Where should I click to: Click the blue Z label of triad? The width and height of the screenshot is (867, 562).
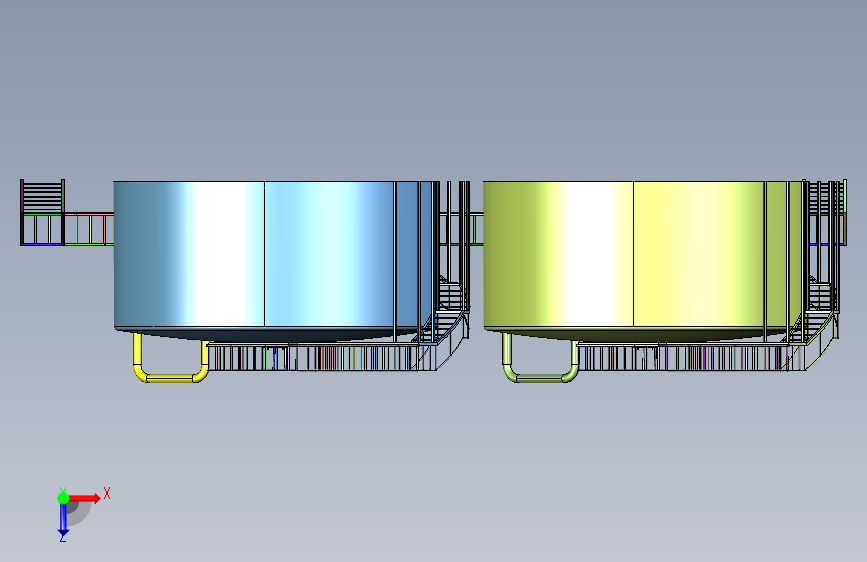pos(62,538)
